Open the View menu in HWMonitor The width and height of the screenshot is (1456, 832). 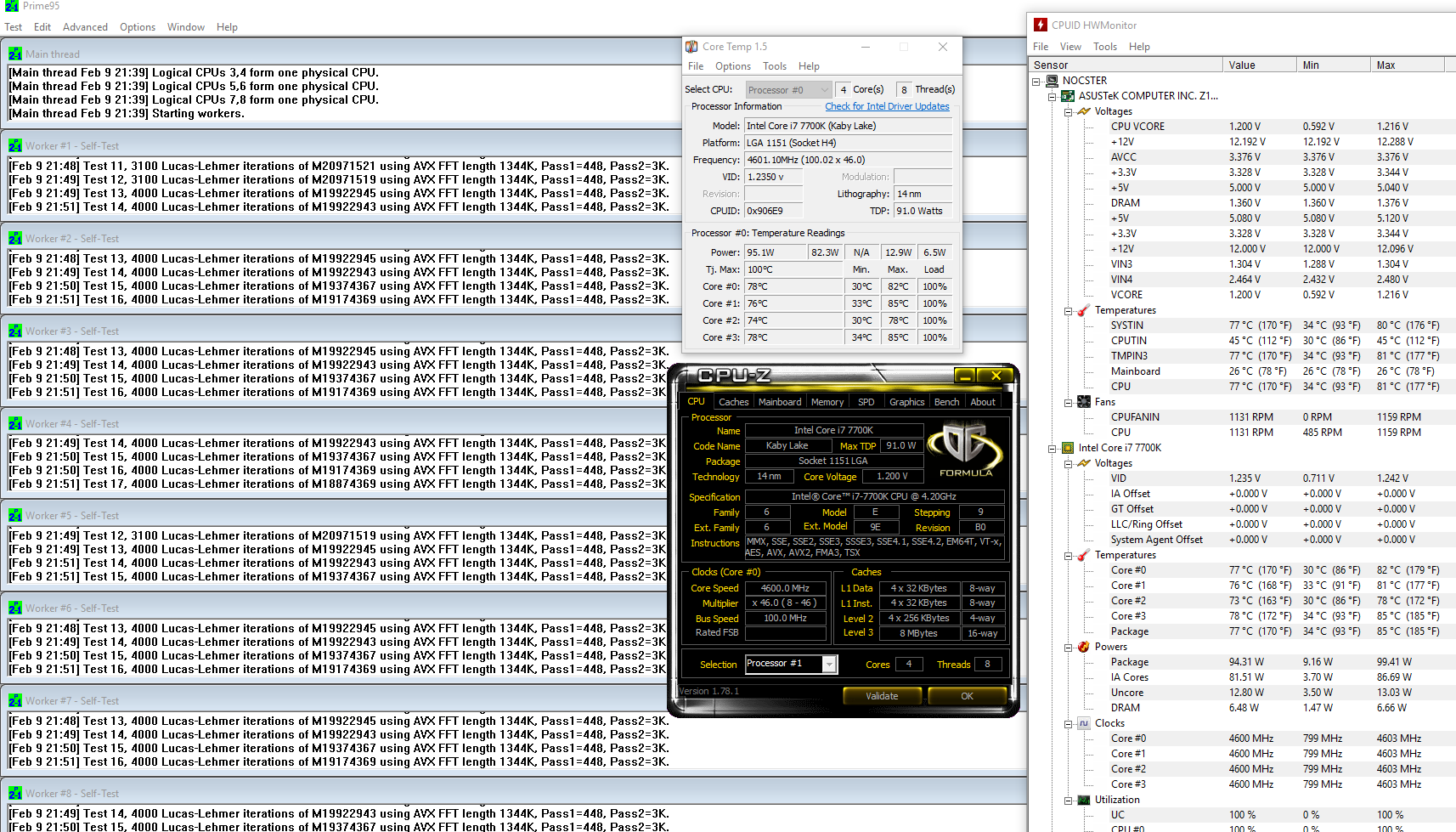coord(1070,47)
